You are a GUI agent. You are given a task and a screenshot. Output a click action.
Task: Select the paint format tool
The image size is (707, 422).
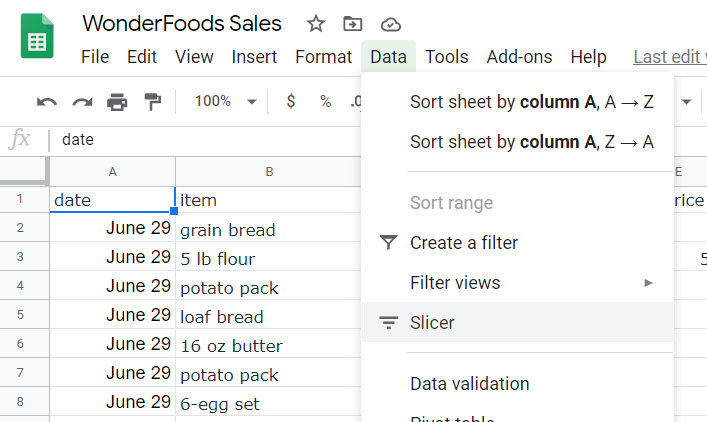pyautogui.click(x=152, y=101)
